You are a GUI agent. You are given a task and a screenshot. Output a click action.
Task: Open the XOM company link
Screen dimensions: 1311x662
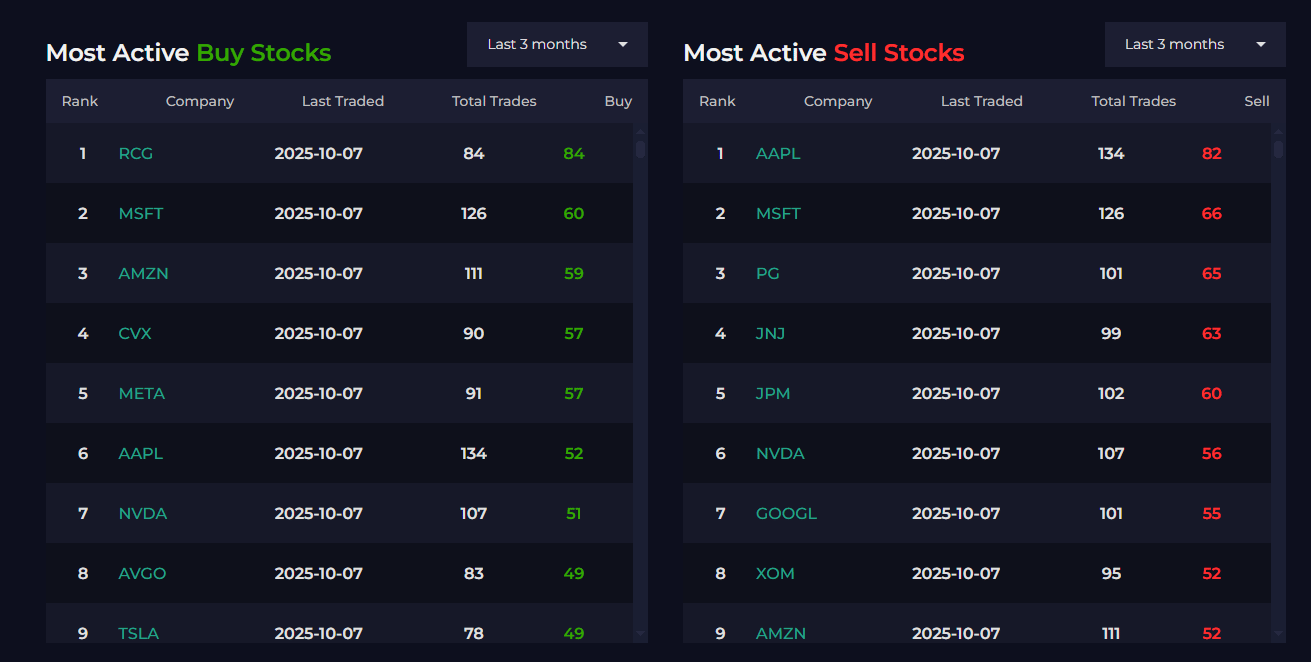[x=775, y=574]
